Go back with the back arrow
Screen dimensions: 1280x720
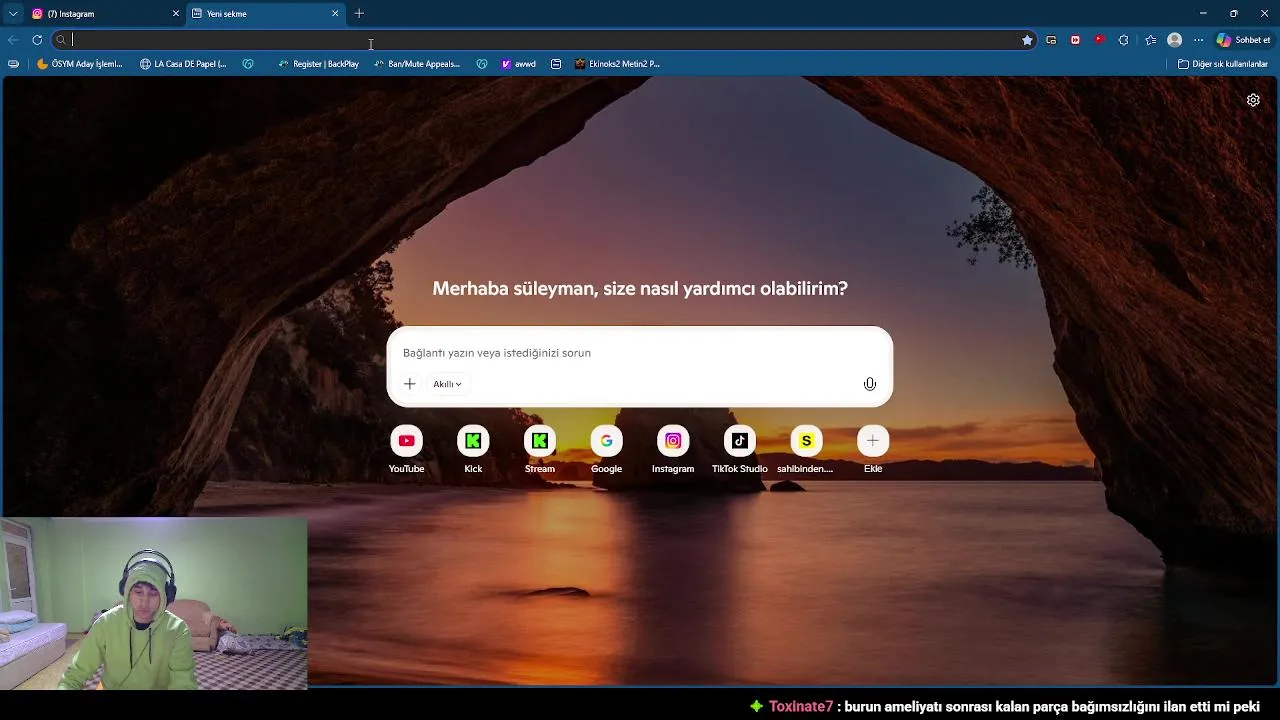click(13, 40)
